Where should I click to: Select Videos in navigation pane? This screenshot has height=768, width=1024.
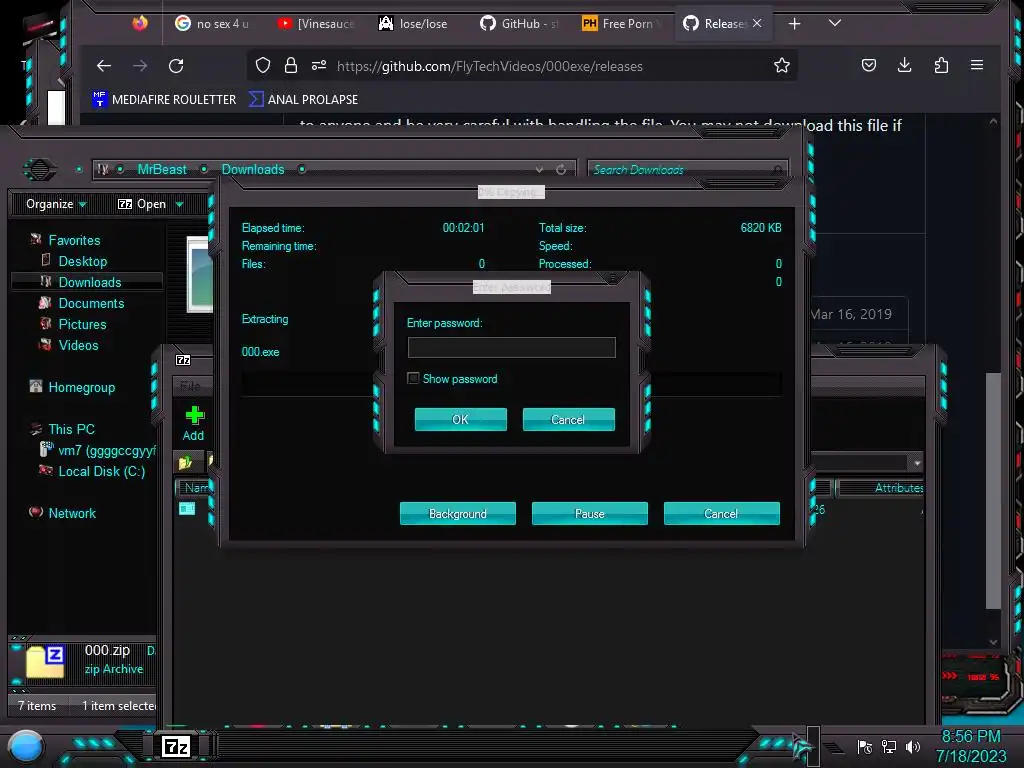(x=78, y=345)
